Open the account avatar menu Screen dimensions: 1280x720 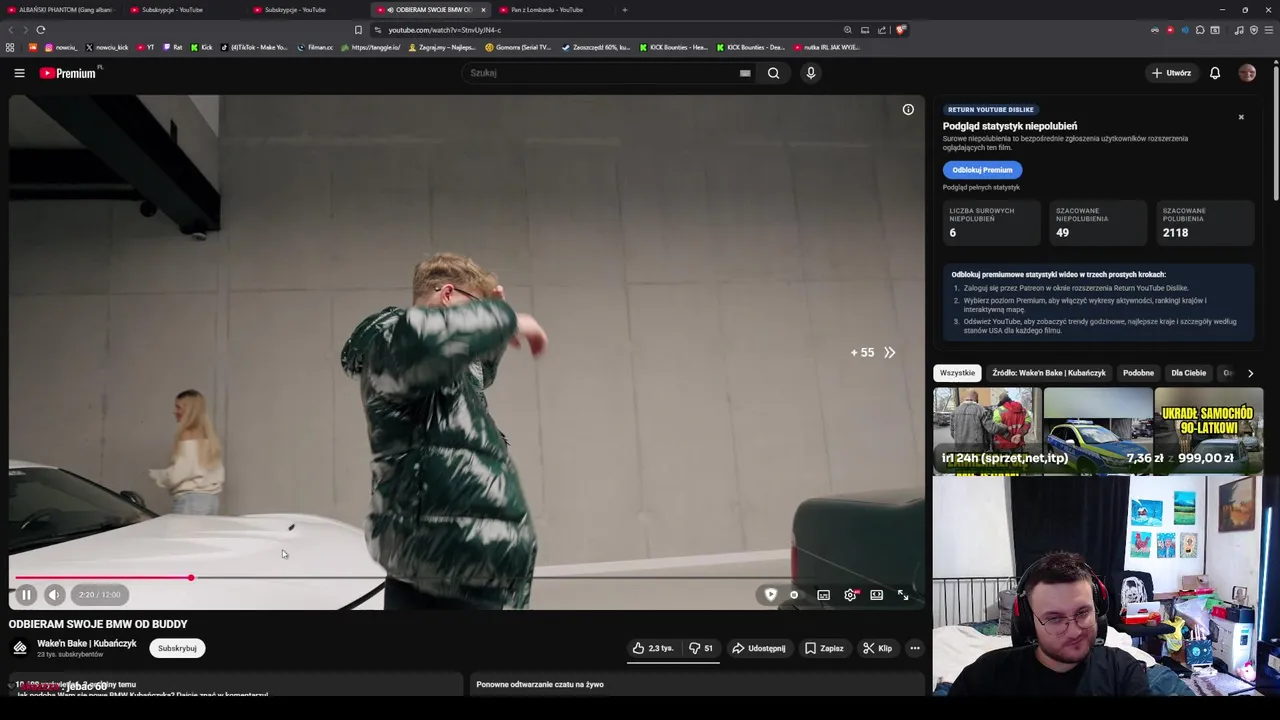coord(1247,73)
